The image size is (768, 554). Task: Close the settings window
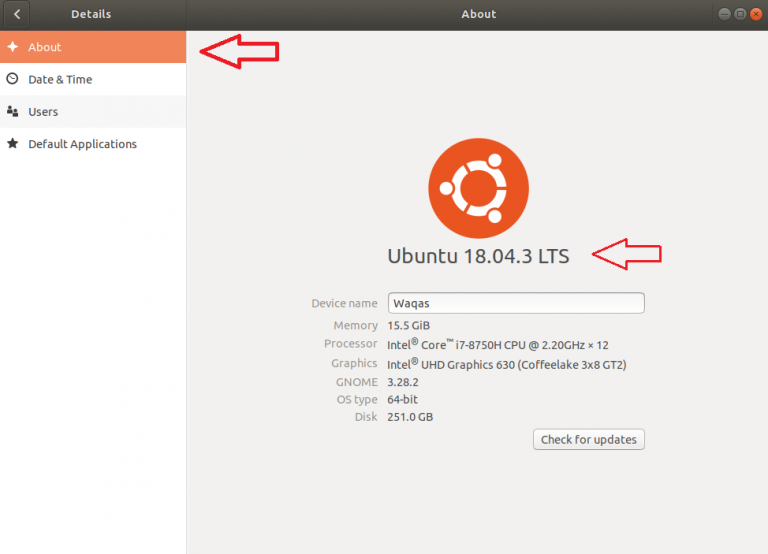pyautogui.click(x=756, y=14)
